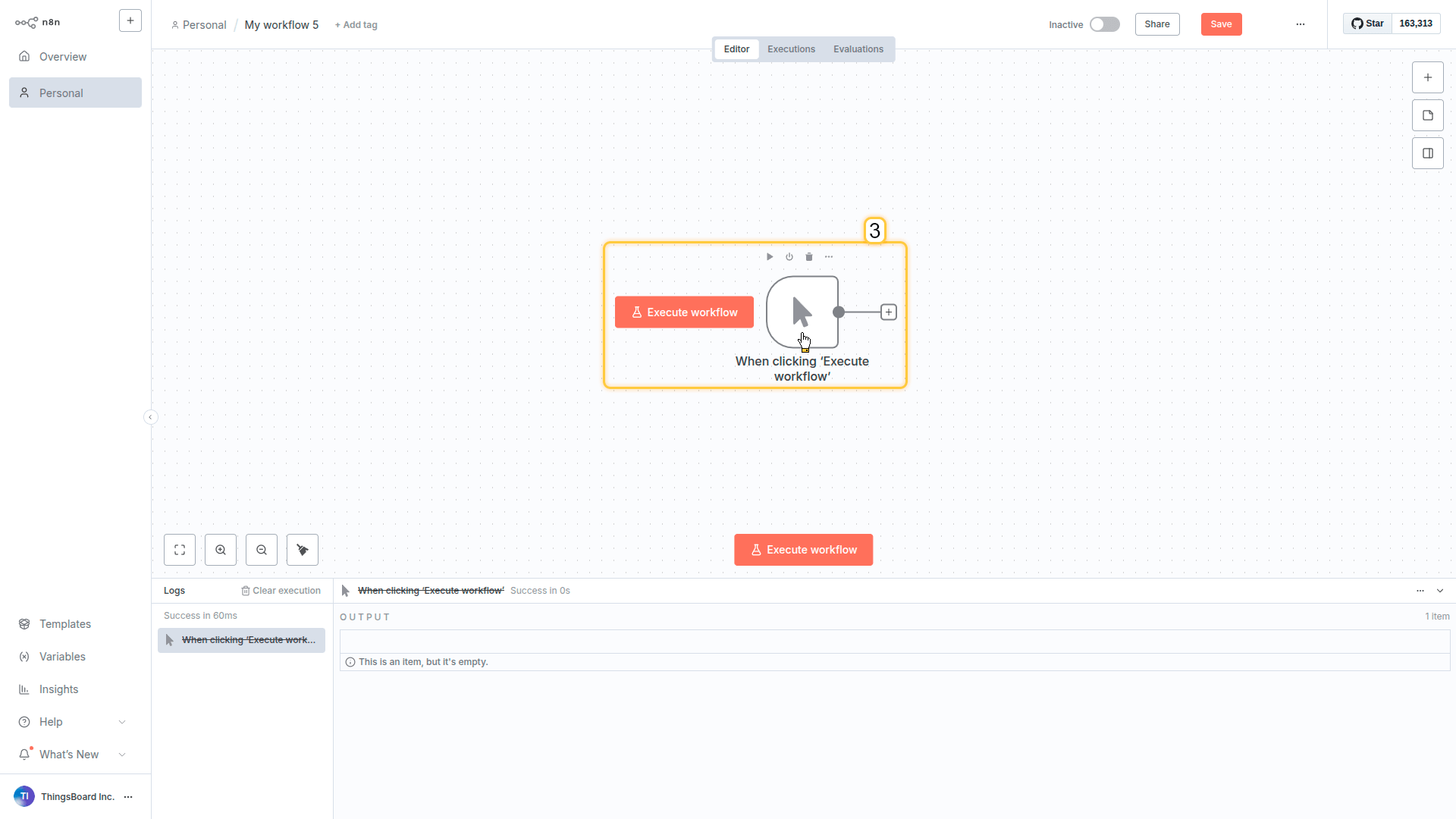Collapse the logs panel with the chevron
The image size is (1456, 819).
tap(1440, 591)
